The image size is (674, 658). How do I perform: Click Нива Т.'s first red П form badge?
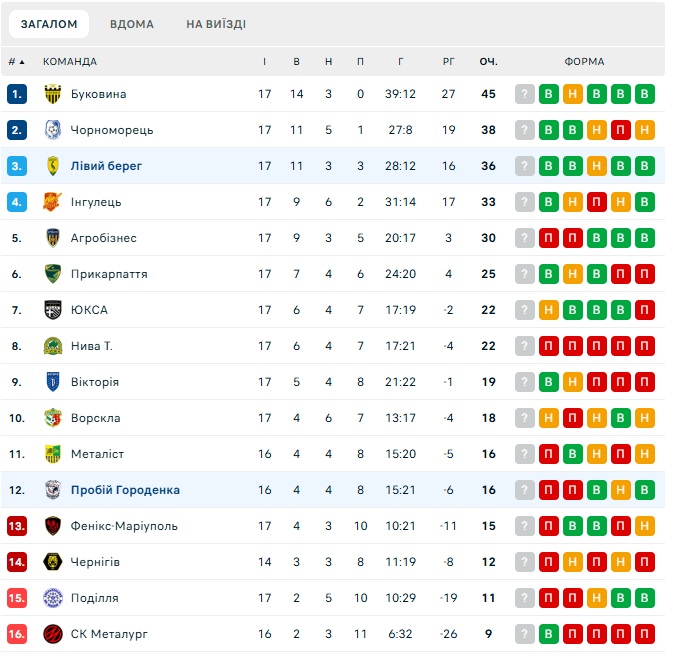tap(549, 346)
